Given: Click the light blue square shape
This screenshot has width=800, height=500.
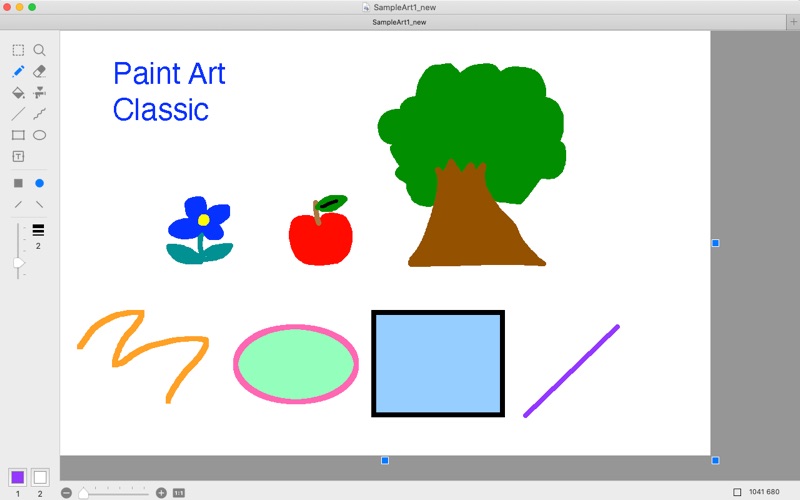Looking at the screenshot, I should [438, 363].
